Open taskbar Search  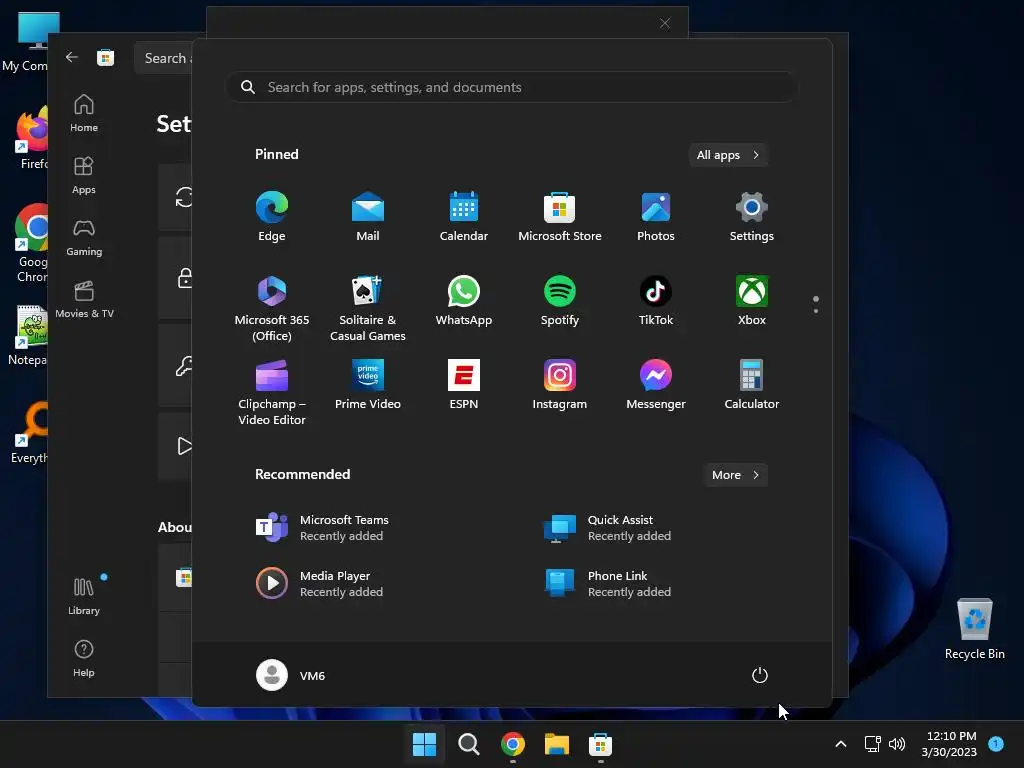pos(468,744)
